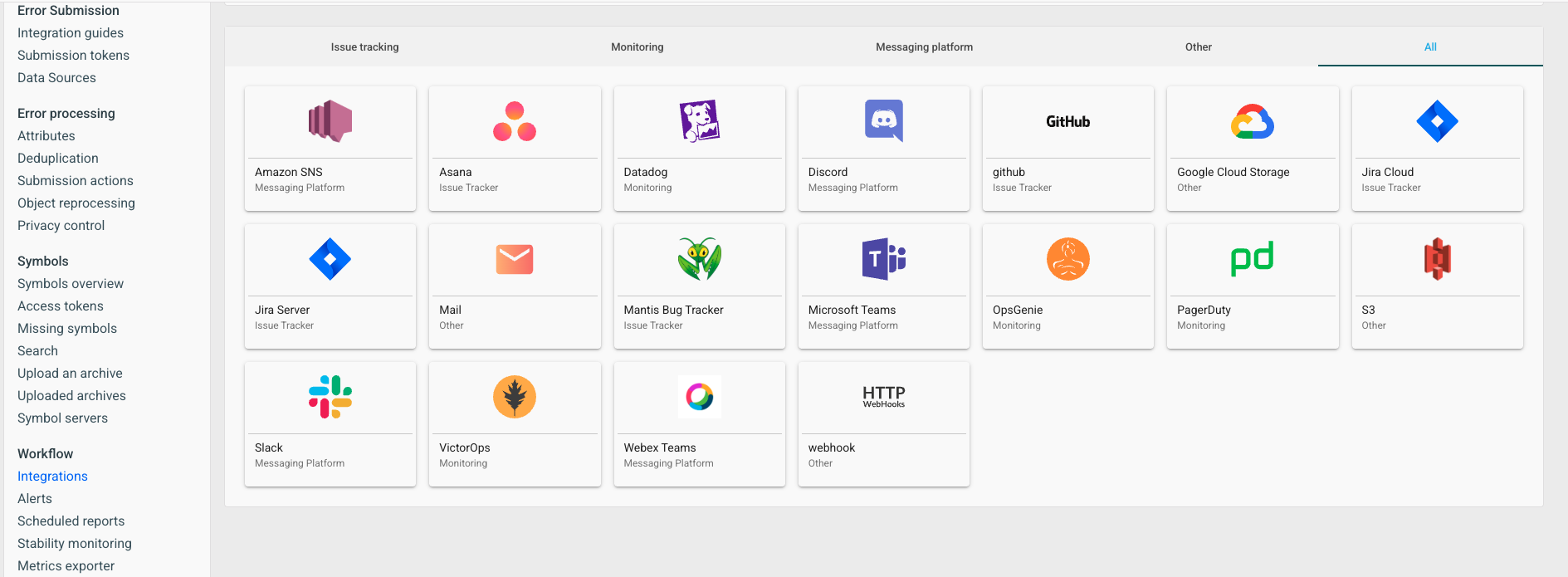Click the Slack logo icon
This screenshot has width=1568, height=577.
(330, 397)
